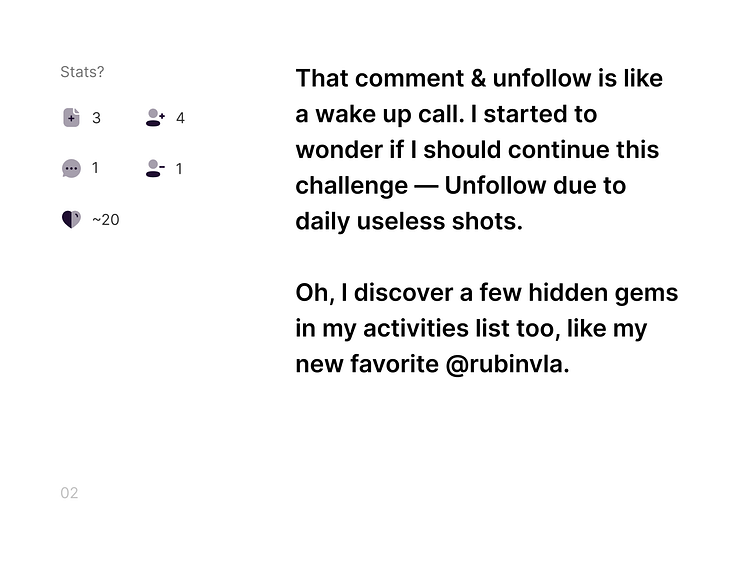
Task: Click the unfollowers person-minus icon
Action: pyautogui.click(x=155, y=169)
